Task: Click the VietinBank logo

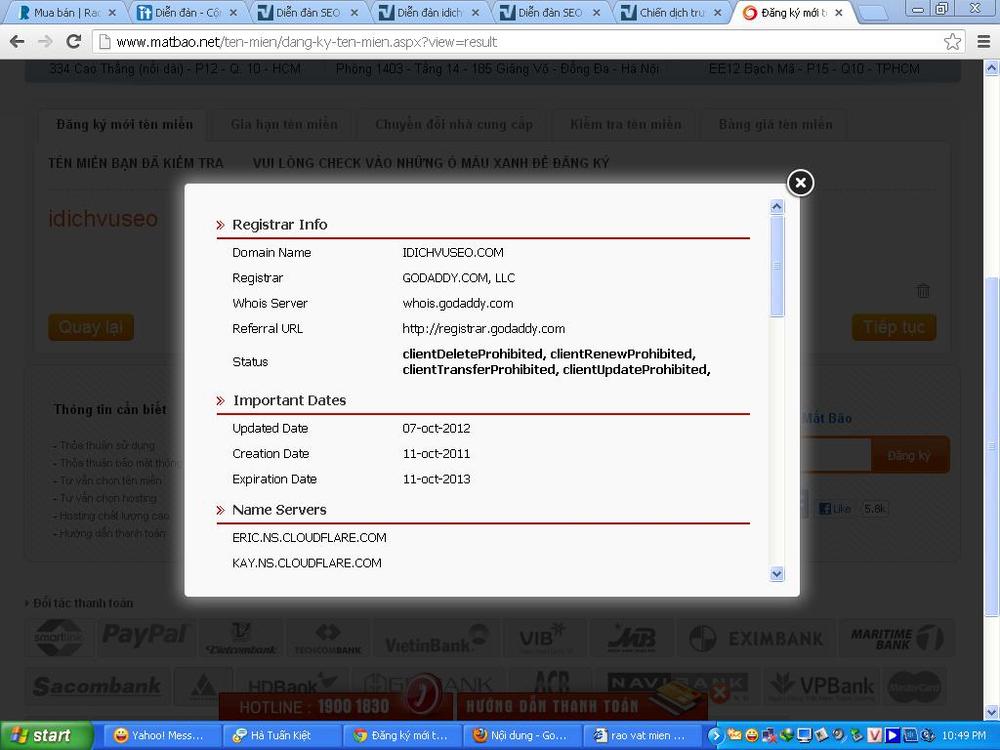Action: [437, 640]
